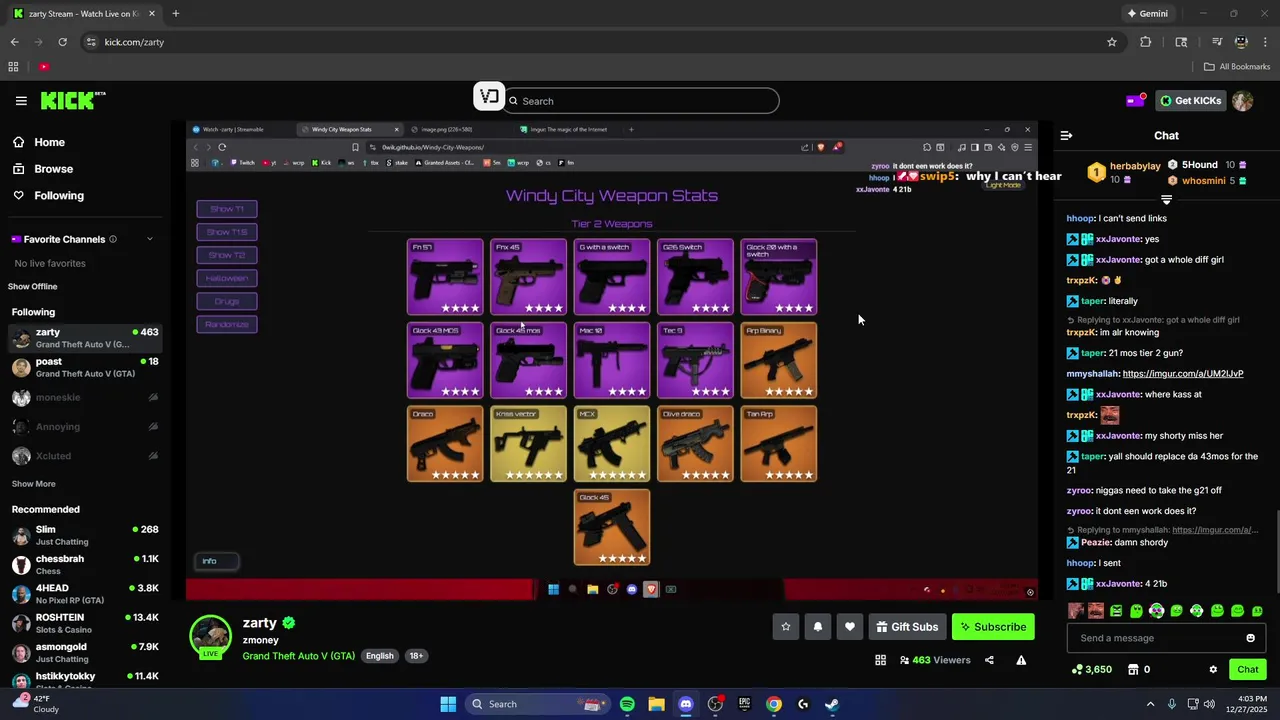The width and height of the screenshot is (1280, 720).
Task: Click the Send a message input
Action: [x=1155, y=638]
